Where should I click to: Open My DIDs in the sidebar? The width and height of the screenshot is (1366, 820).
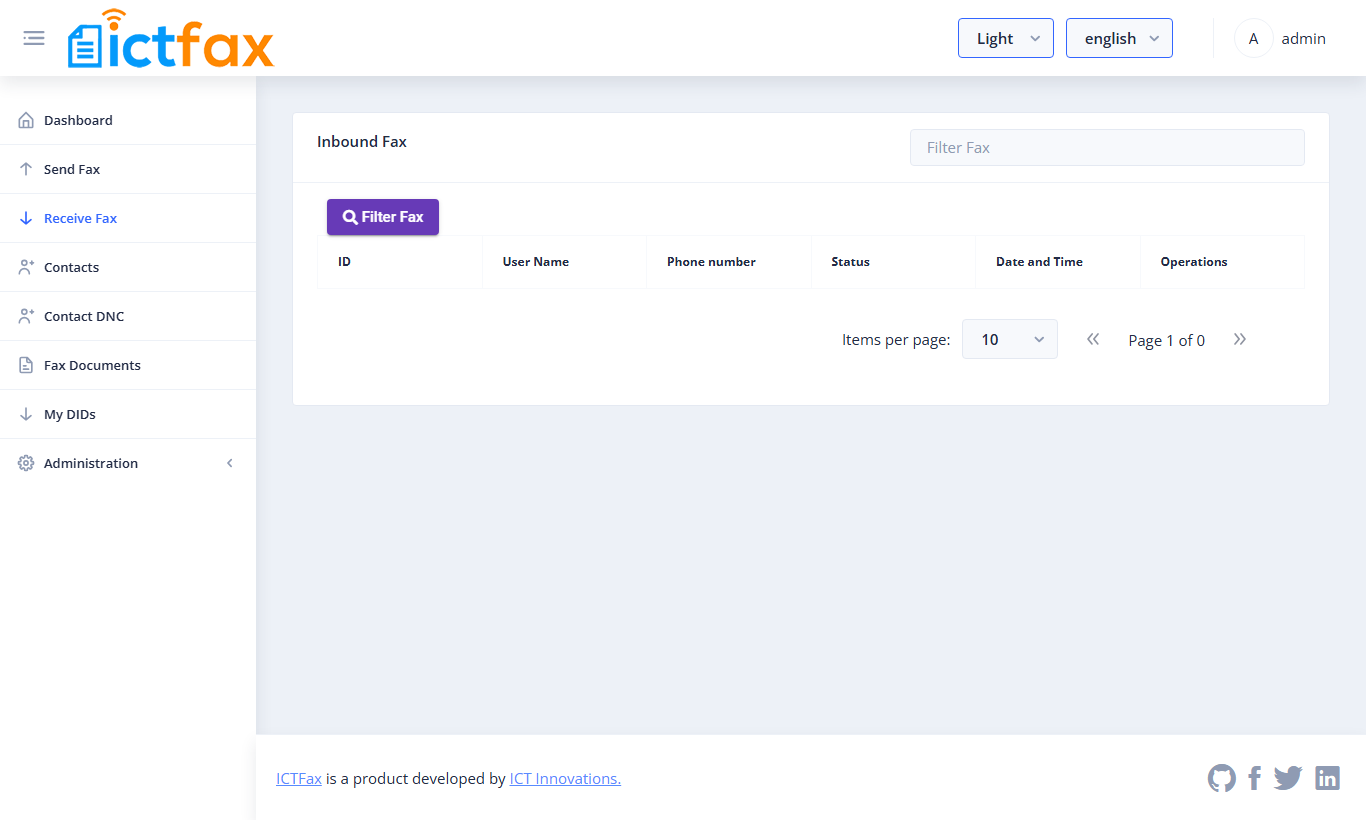coord(128,414)
